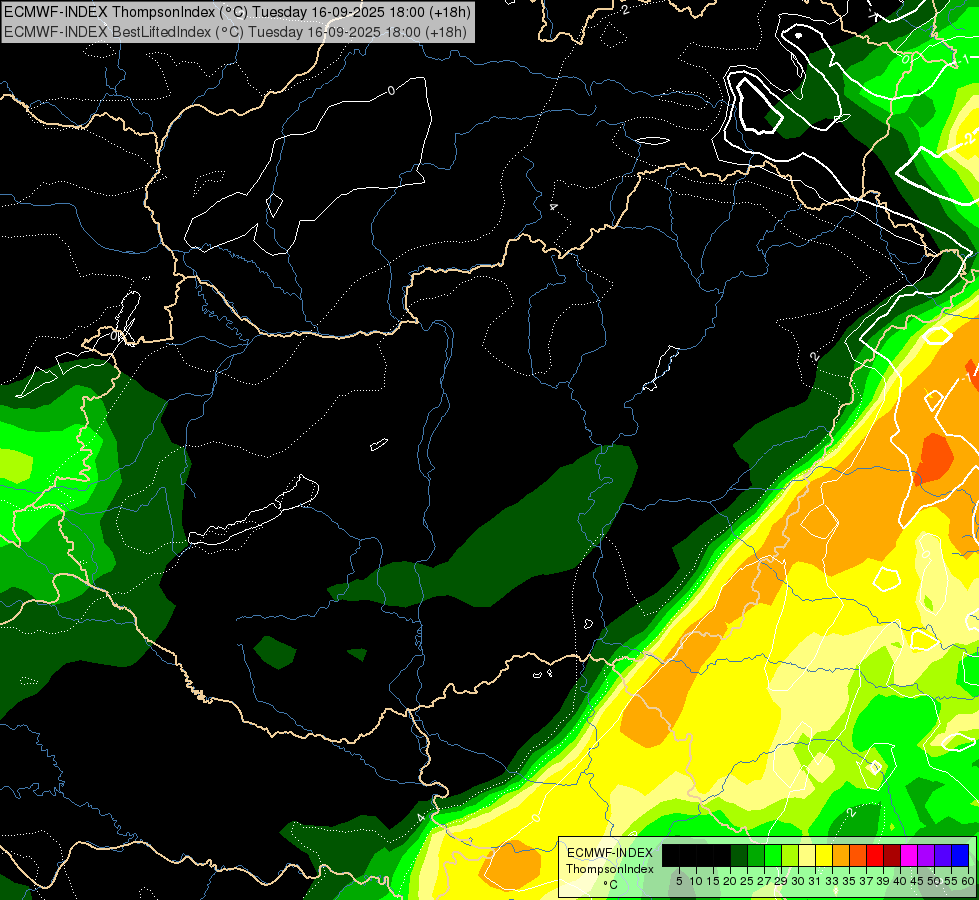979x900 pixels.
Task: Click the legend tick label 45
Action: point(918,881)
